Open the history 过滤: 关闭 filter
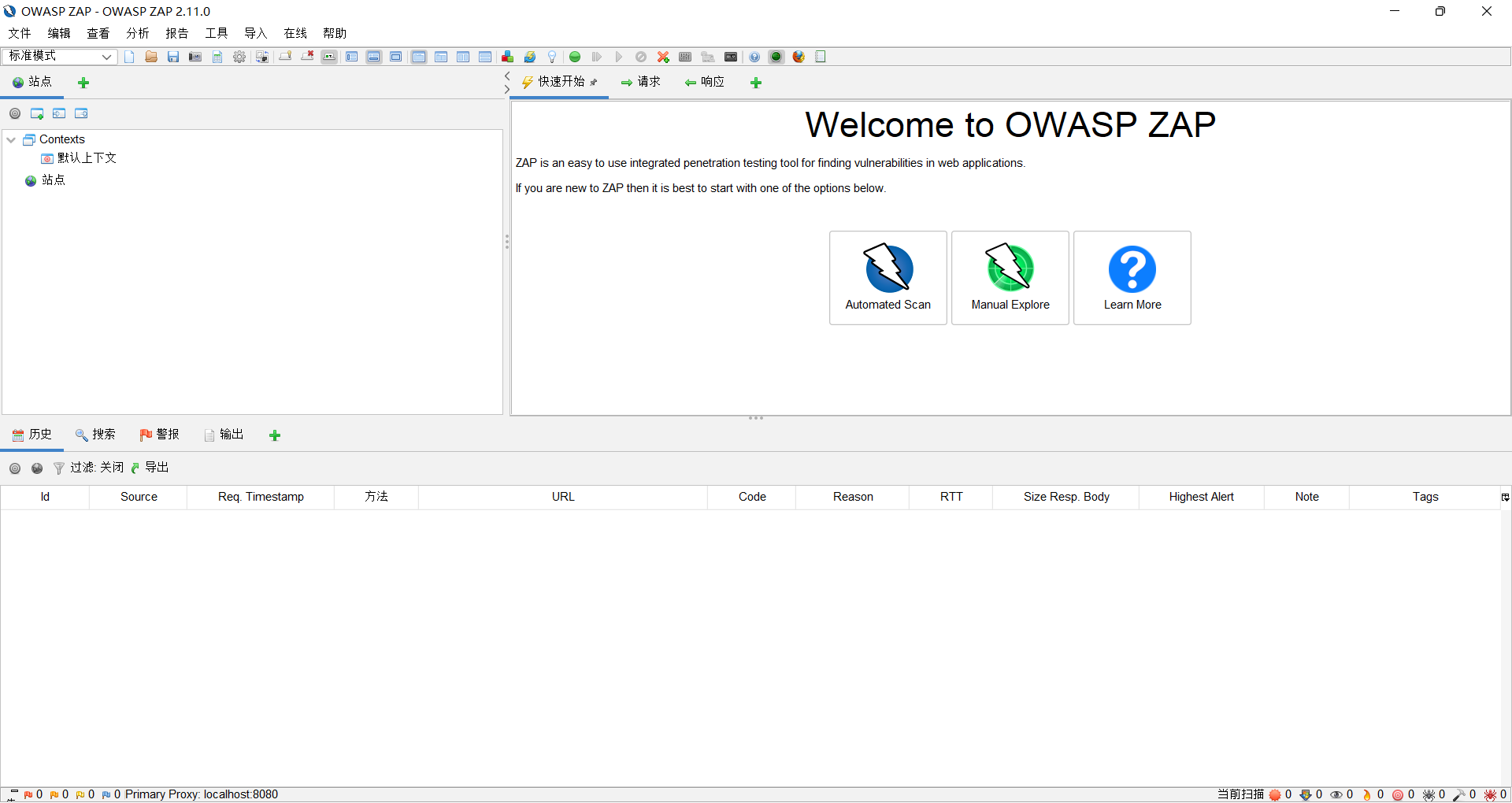1512x803 pixels. [x=89, y=468]
